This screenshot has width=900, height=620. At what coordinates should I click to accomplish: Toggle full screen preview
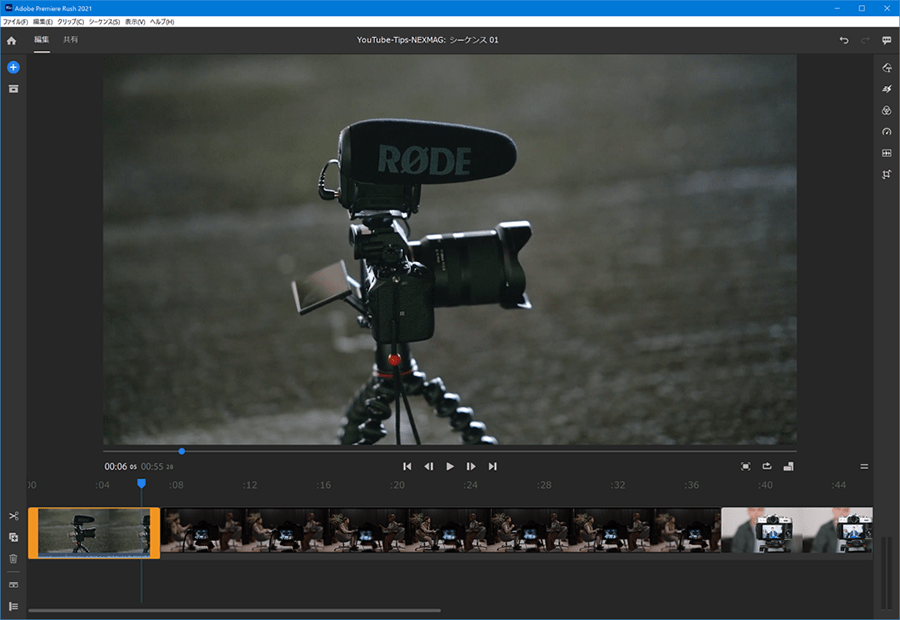(746, 466)
